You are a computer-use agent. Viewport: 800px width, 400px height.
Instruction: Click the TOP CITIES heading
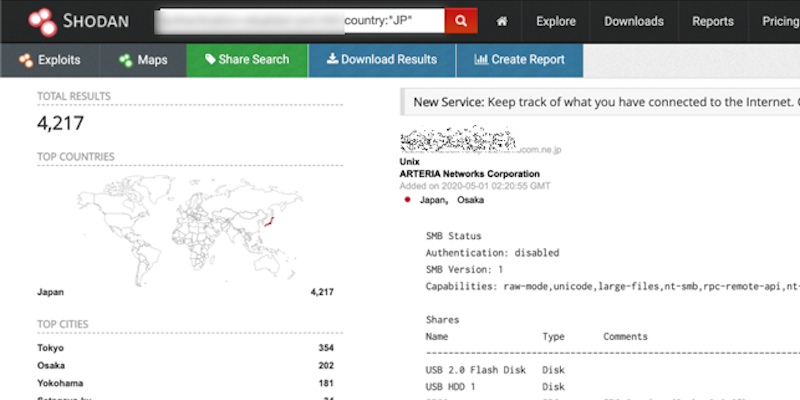(x=63, y=324)
